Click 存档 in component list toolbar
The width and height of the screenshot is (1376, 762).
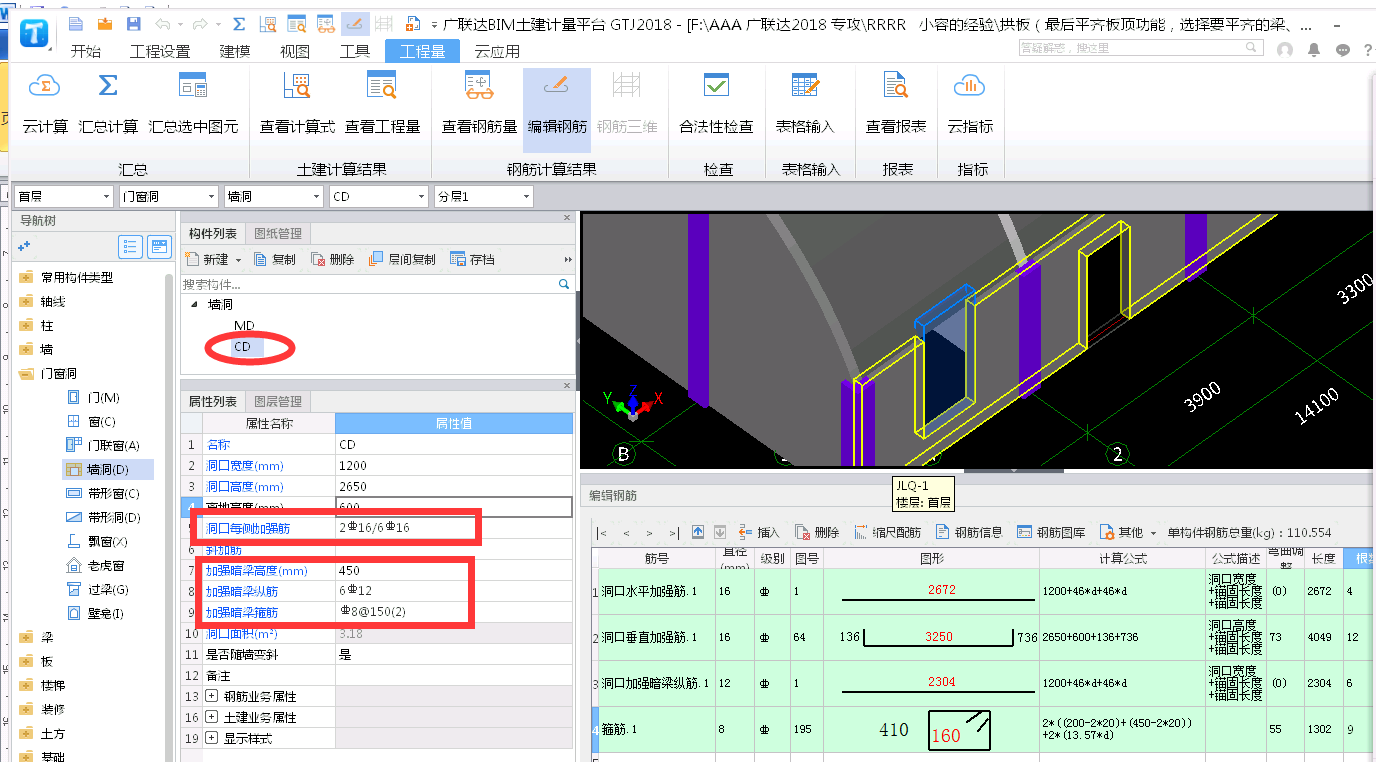tap(472, 260)
